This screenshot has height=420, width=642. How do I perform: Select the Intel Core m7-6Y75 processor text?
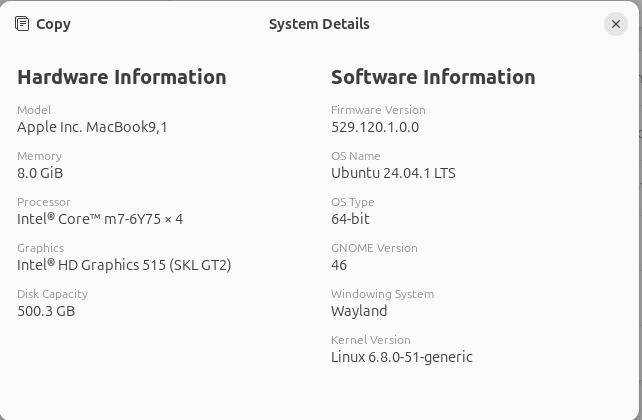[x=100, y=219]
